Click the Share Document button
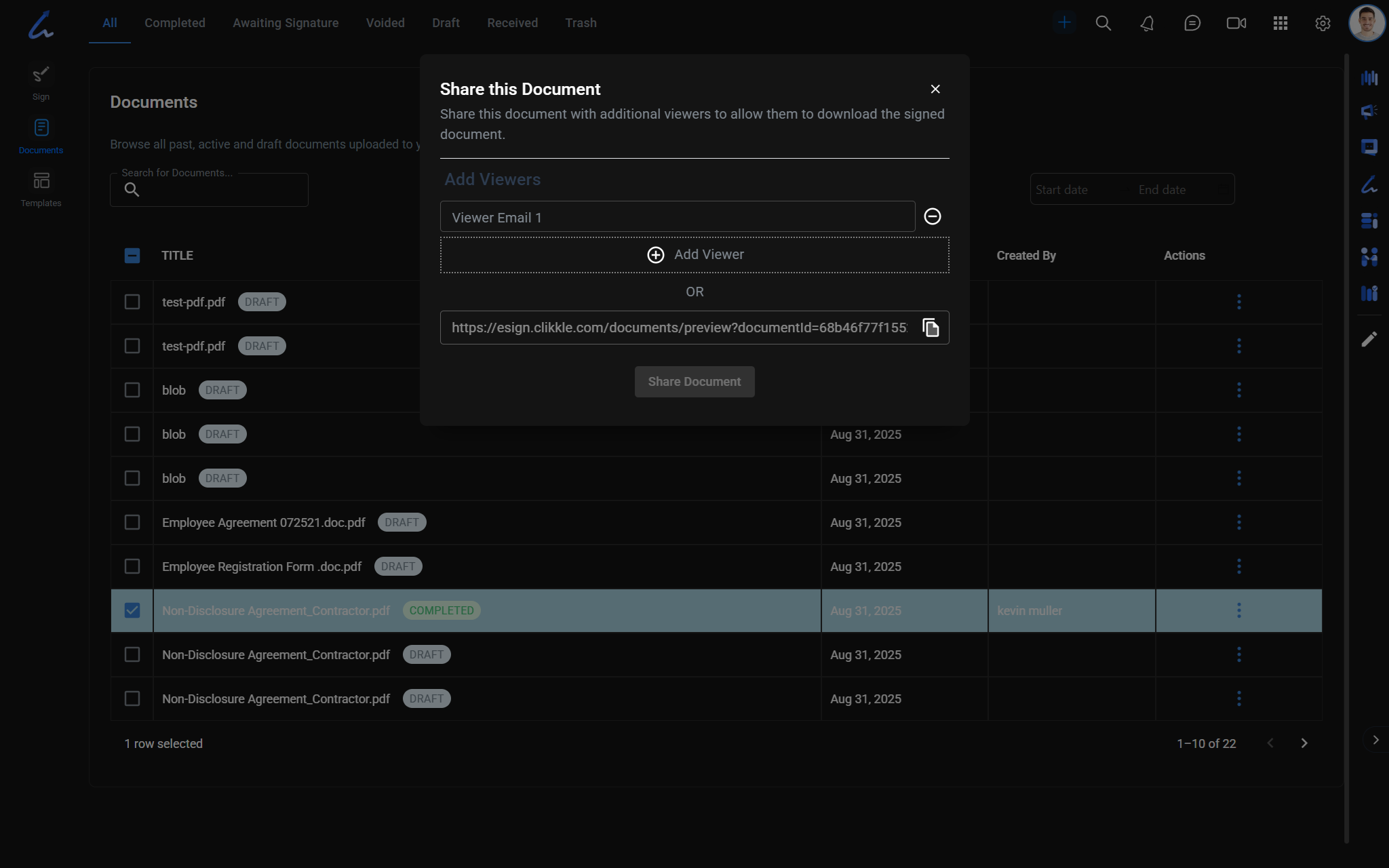Viewport: 1389px width, 868px height. pyautogui.click(x=694, y=382)
